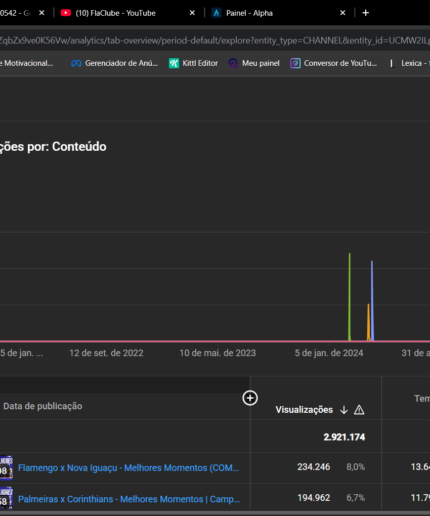Click thumbnail of Flamengo x Nova Iguaçu video
This screenshot has height=516, width=430.
click(6, 468)
